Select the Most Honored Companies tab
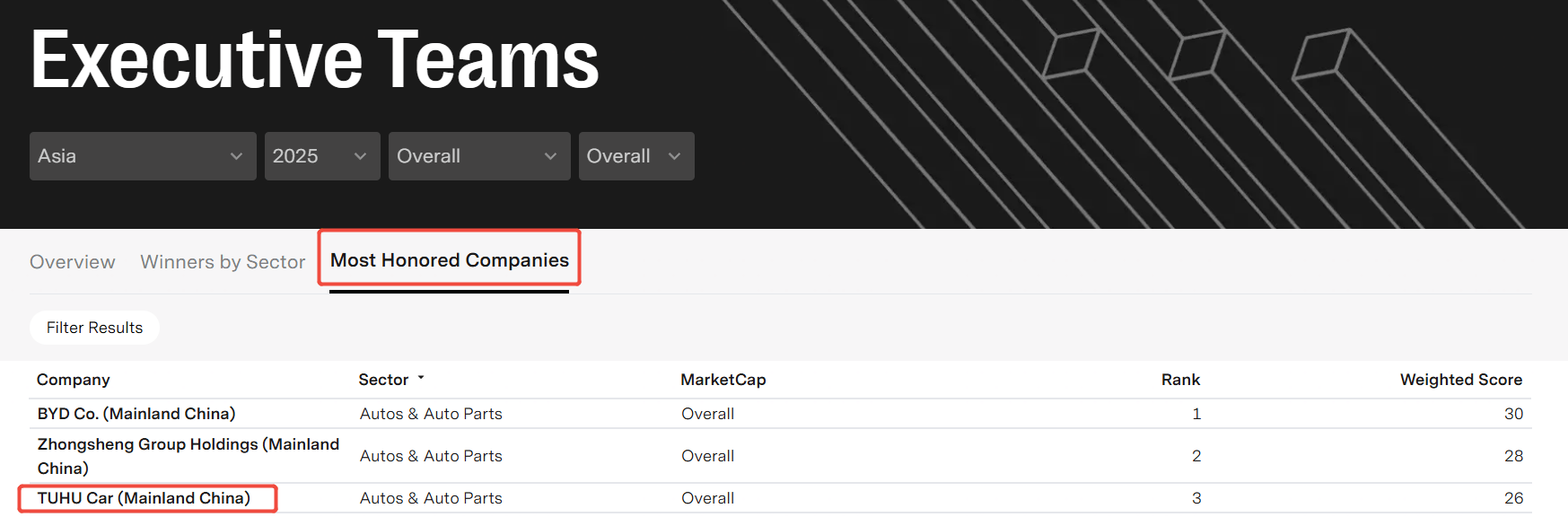This screenshot has height=517, width=1568. tap(449, 260)
